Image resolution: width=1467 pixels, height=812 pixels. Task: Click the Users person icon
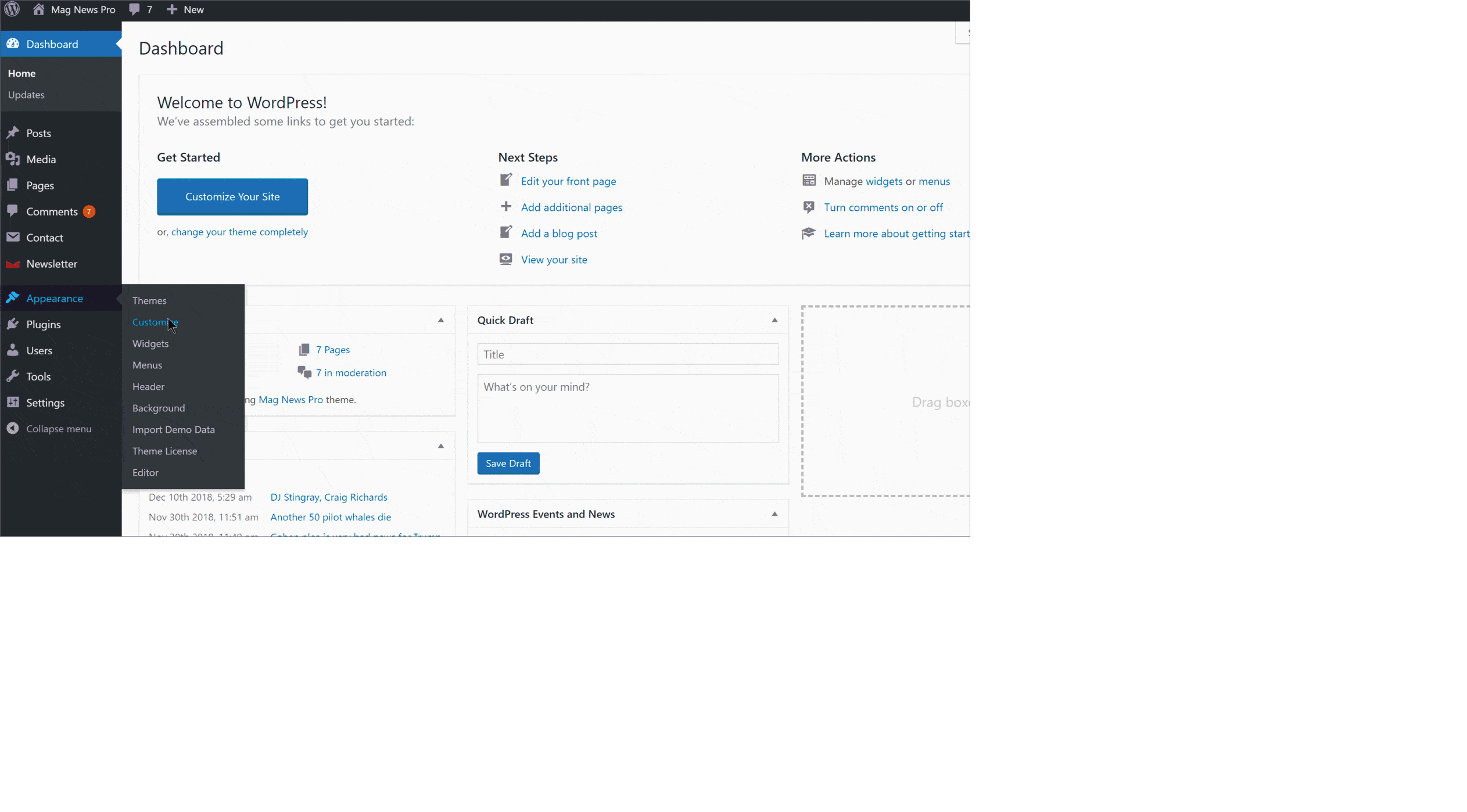(13, 350)
